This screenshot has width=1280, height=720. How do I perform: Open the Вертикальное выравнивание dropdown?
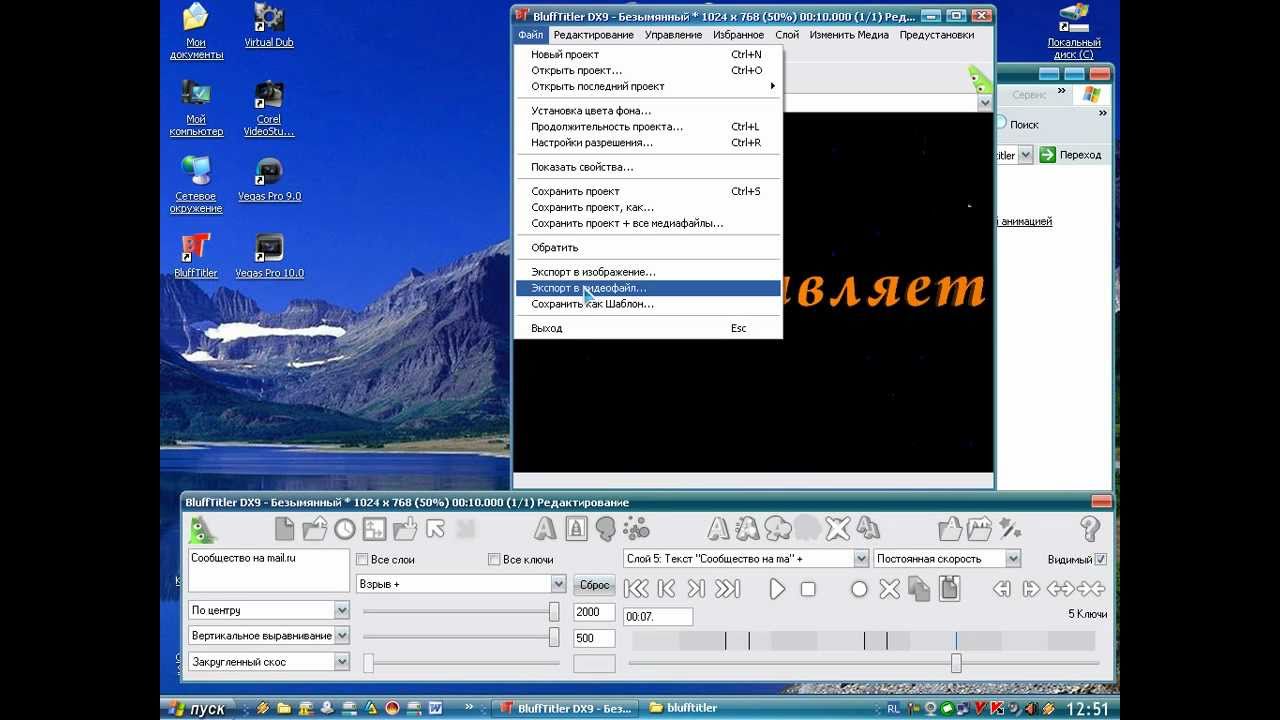click(341, 636)
